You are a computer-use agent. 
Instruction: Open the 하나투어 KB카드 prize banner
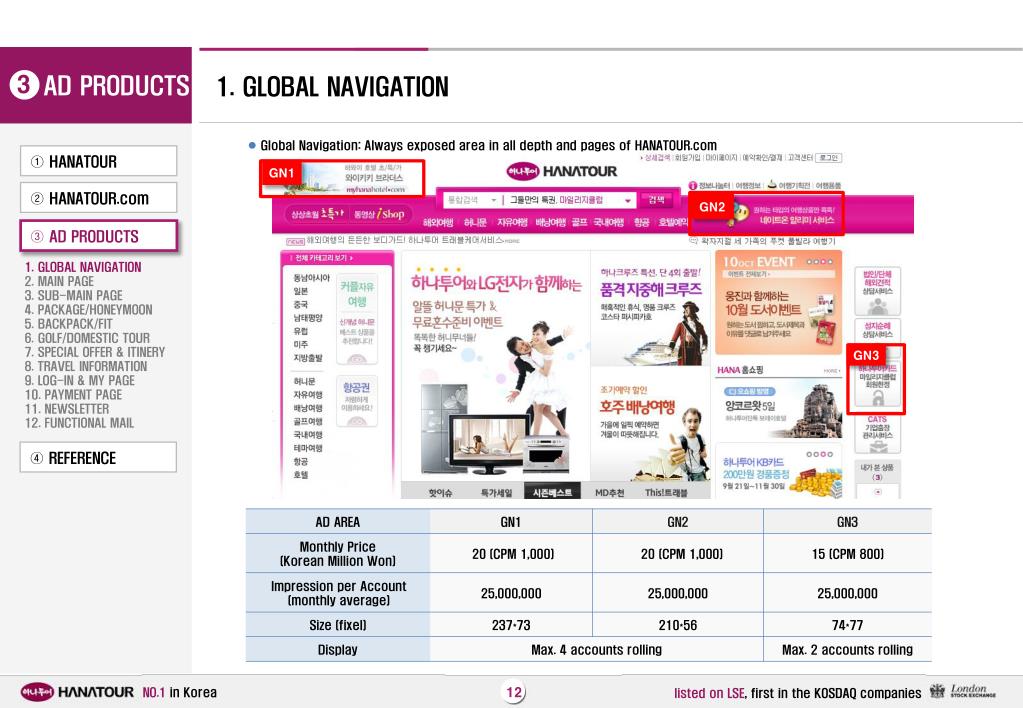tap(779, 470)
